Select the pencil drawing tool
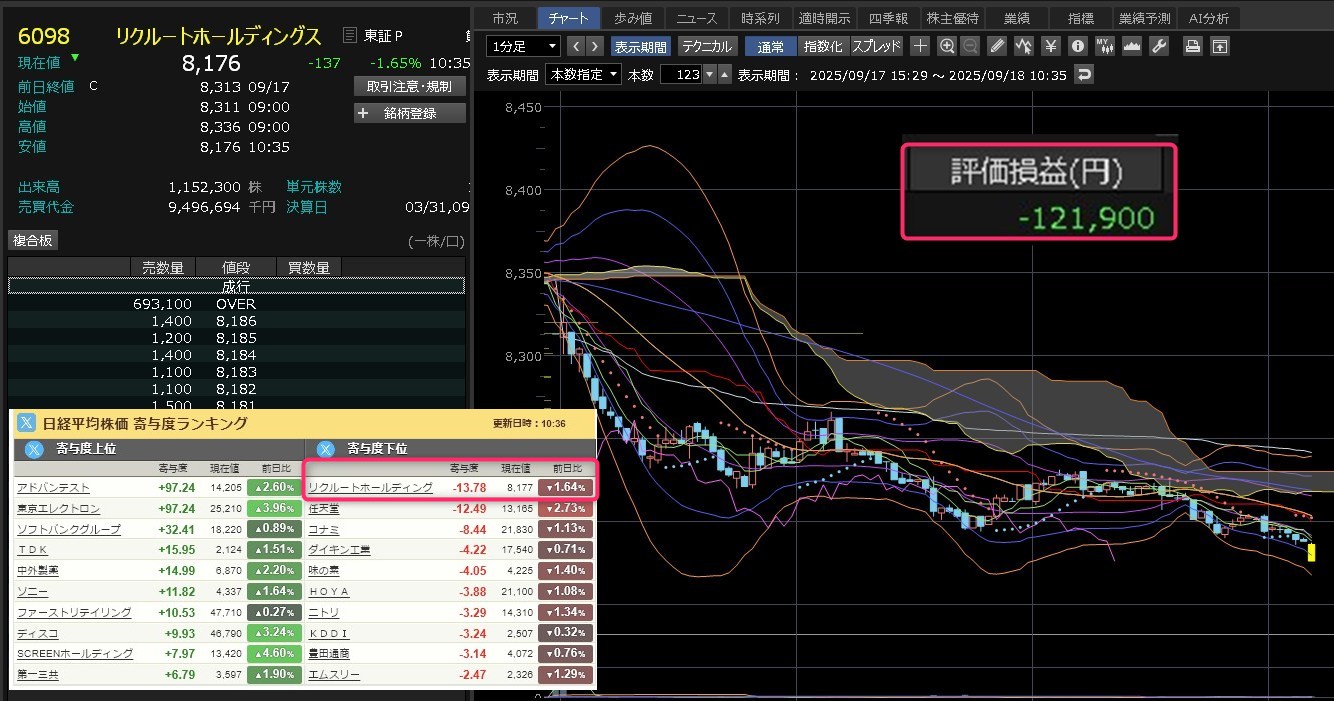 click(997, 46)
